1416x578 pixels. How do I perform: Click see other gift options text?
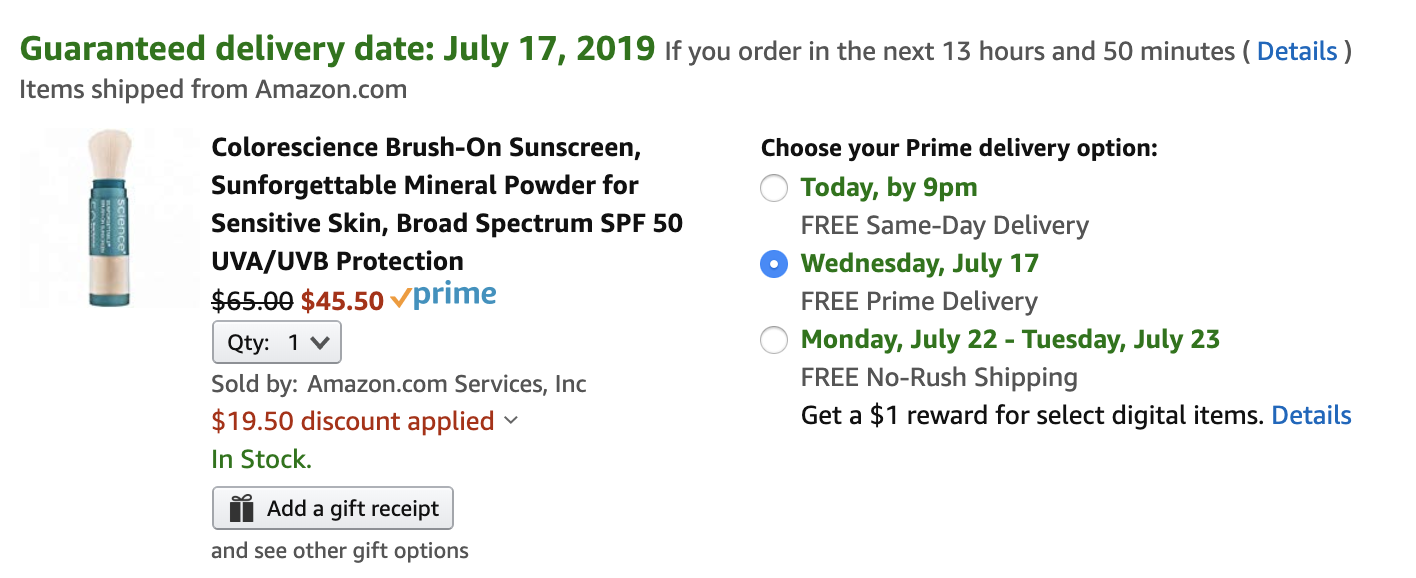pyautogui.click(x=339, y=551)
